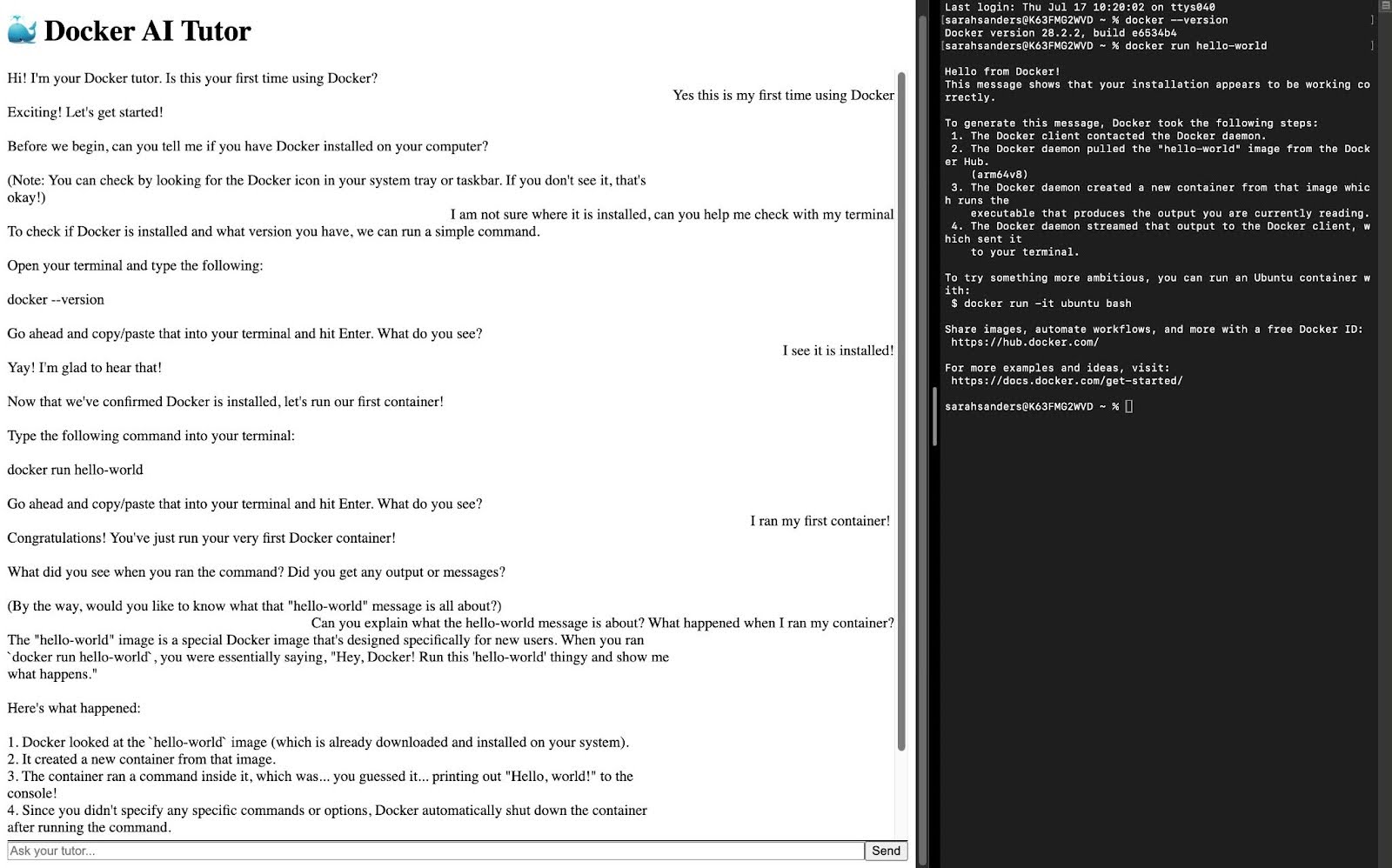Click "Before we begin, can you tell me" line
The height and width of the screenshot is (868, 1392).
[248, 146]
